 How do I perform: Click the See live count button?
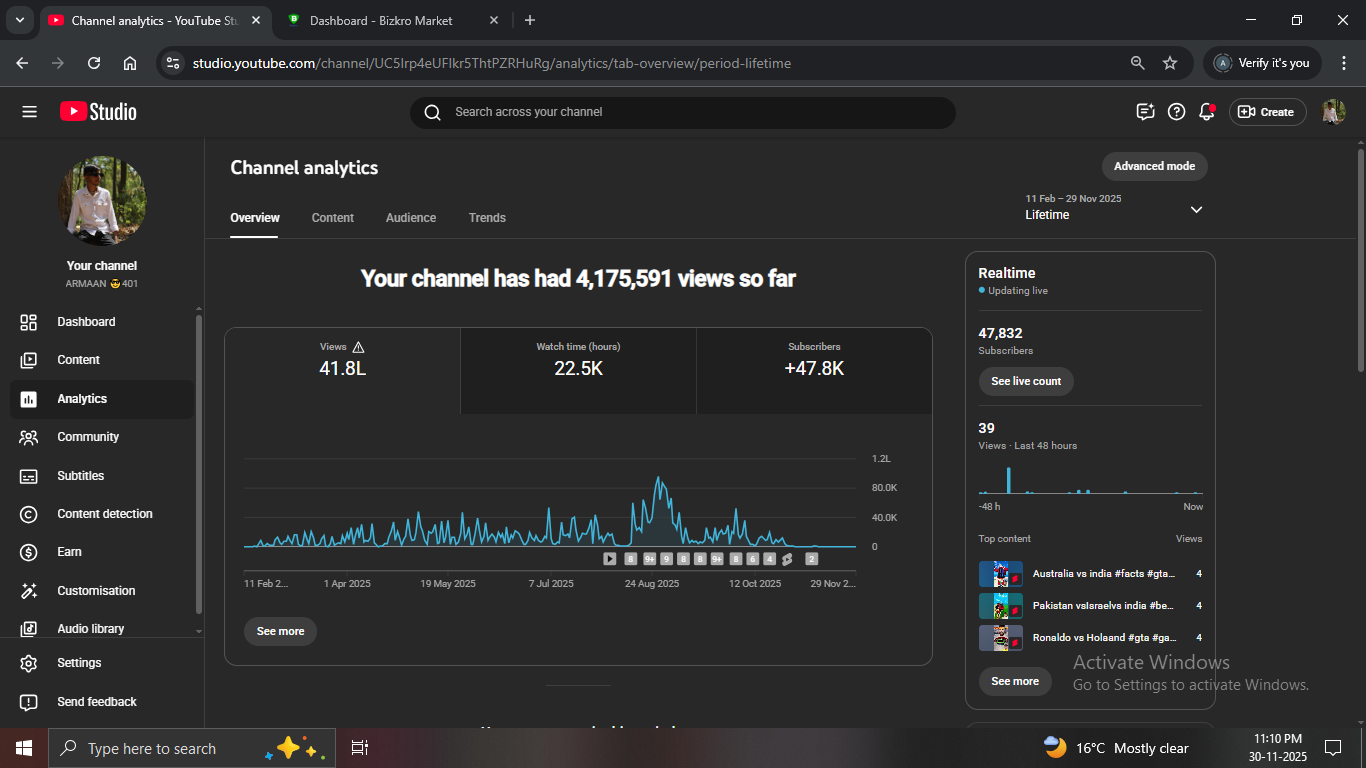(1026, 381)
